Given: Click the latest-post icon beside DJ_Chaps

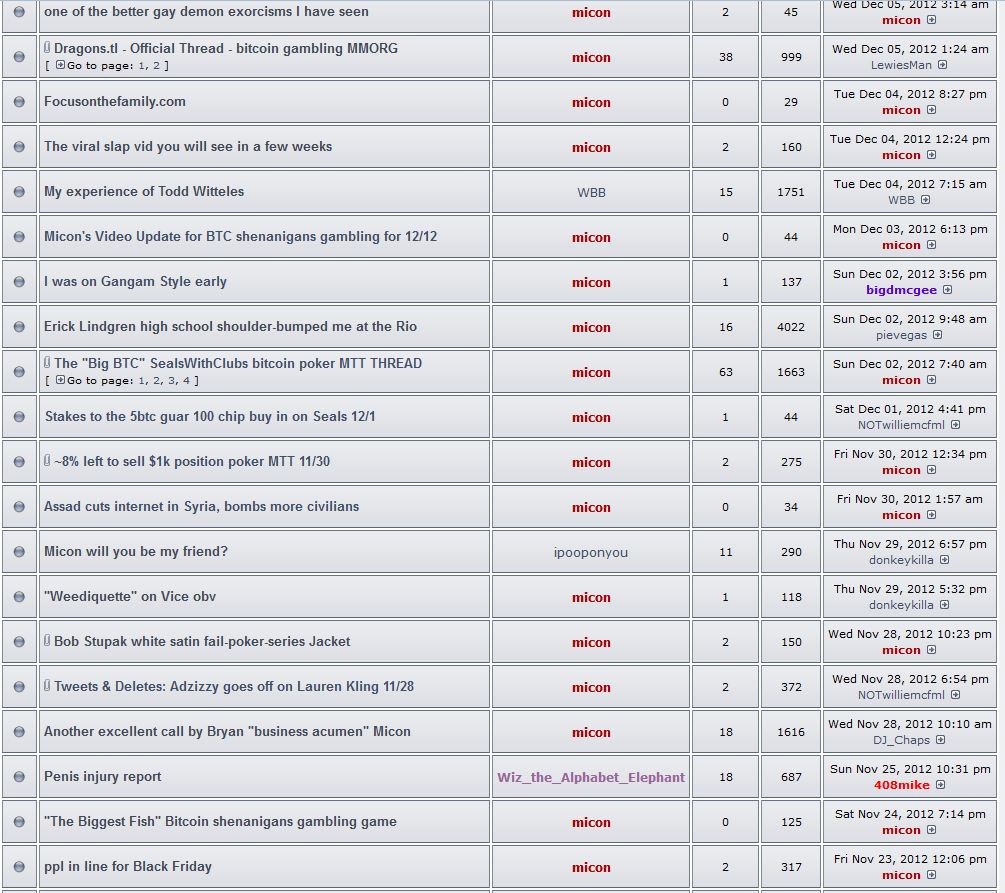Looking at the screenshot, I should pyautogui.click(x=940, y=740).
